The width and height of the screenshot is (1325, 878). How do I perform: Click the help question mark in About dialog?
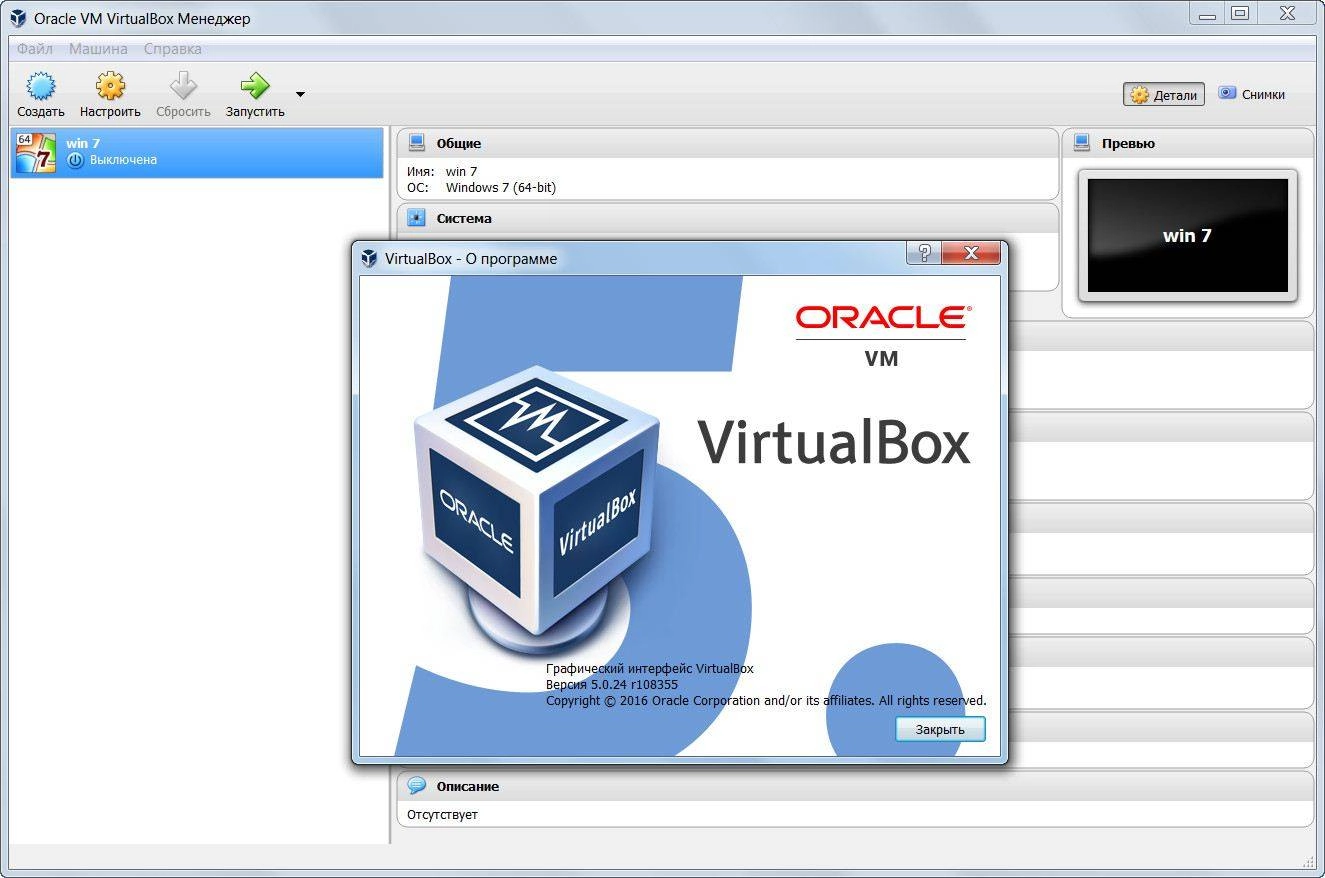pyautogui.click(x=924, y=252)
